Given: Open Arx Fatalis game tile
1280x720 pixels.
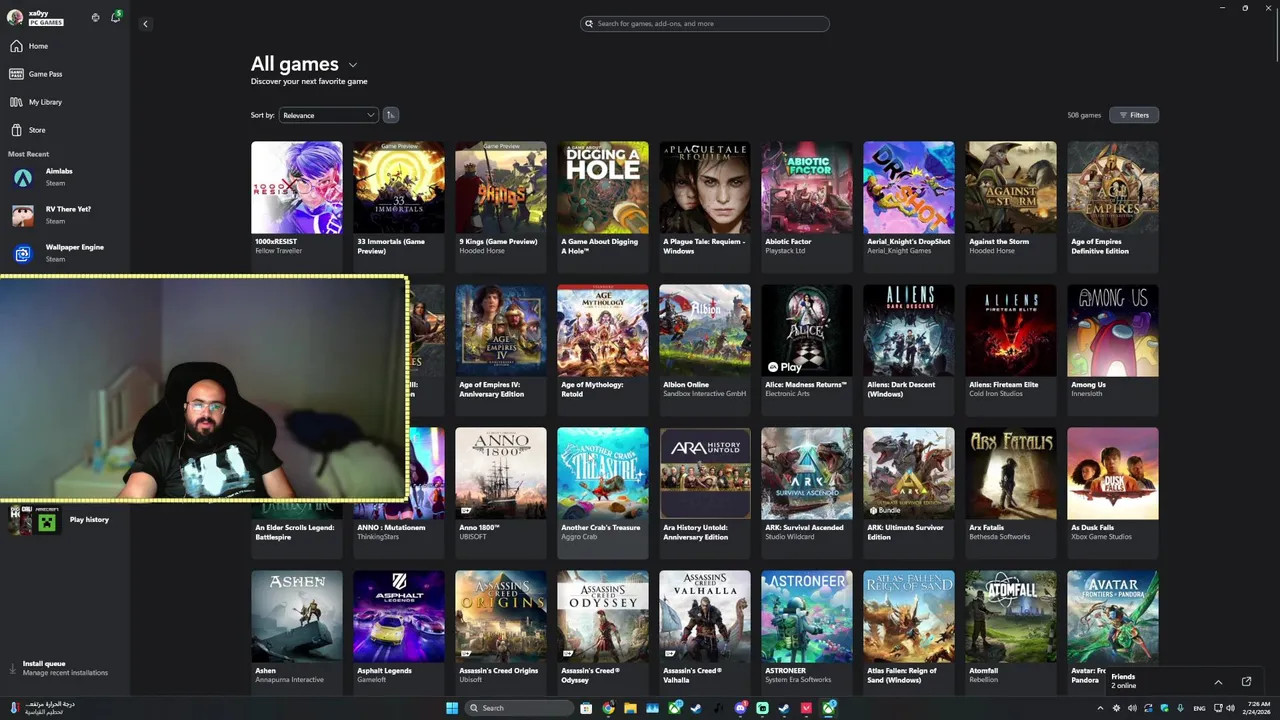Looking at the screenshot, I should (x=1011, y=492).
